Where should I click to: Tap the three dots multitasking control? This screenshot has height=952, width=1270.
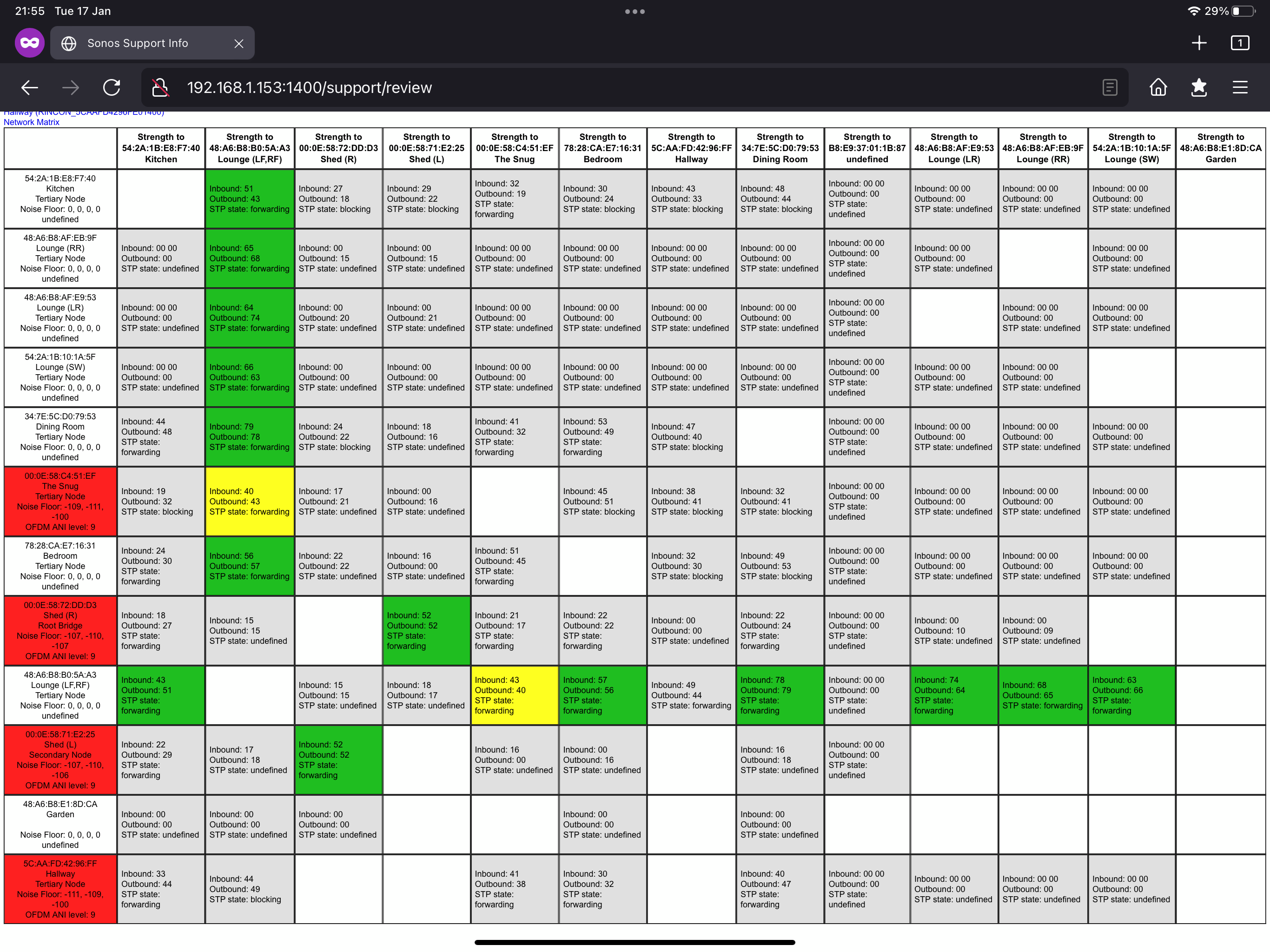click(635, 12)
